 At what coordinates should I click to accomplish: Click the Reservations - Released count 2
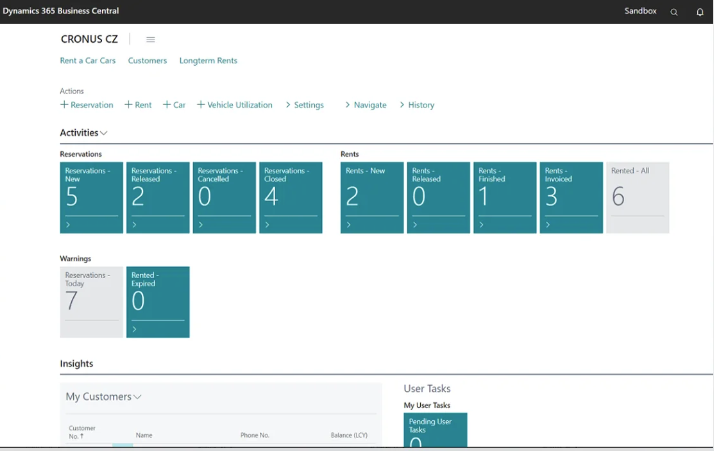tap(138, 197)
